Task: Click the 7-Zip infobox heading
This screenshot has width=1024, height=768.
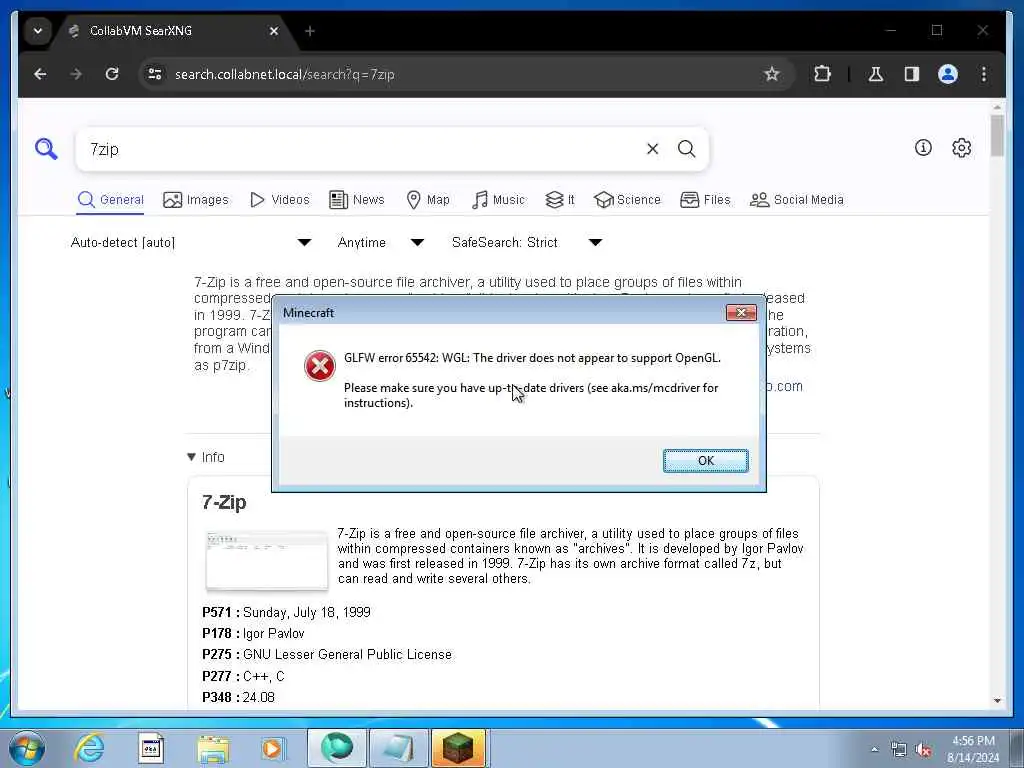Action: 224,502
